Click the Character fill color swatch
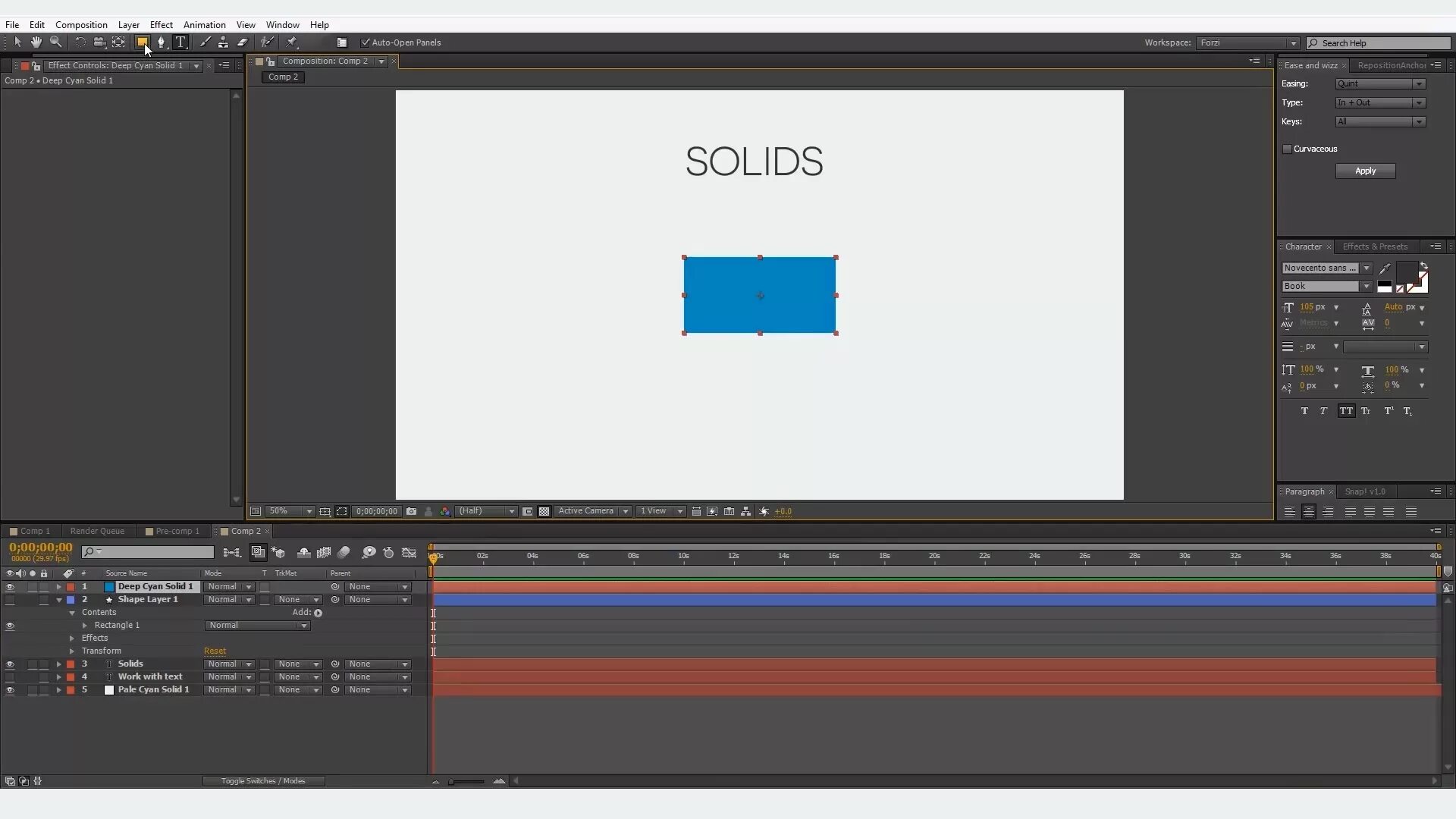Viewport: 1456px width, 819px height. [x=1406, y=272]
